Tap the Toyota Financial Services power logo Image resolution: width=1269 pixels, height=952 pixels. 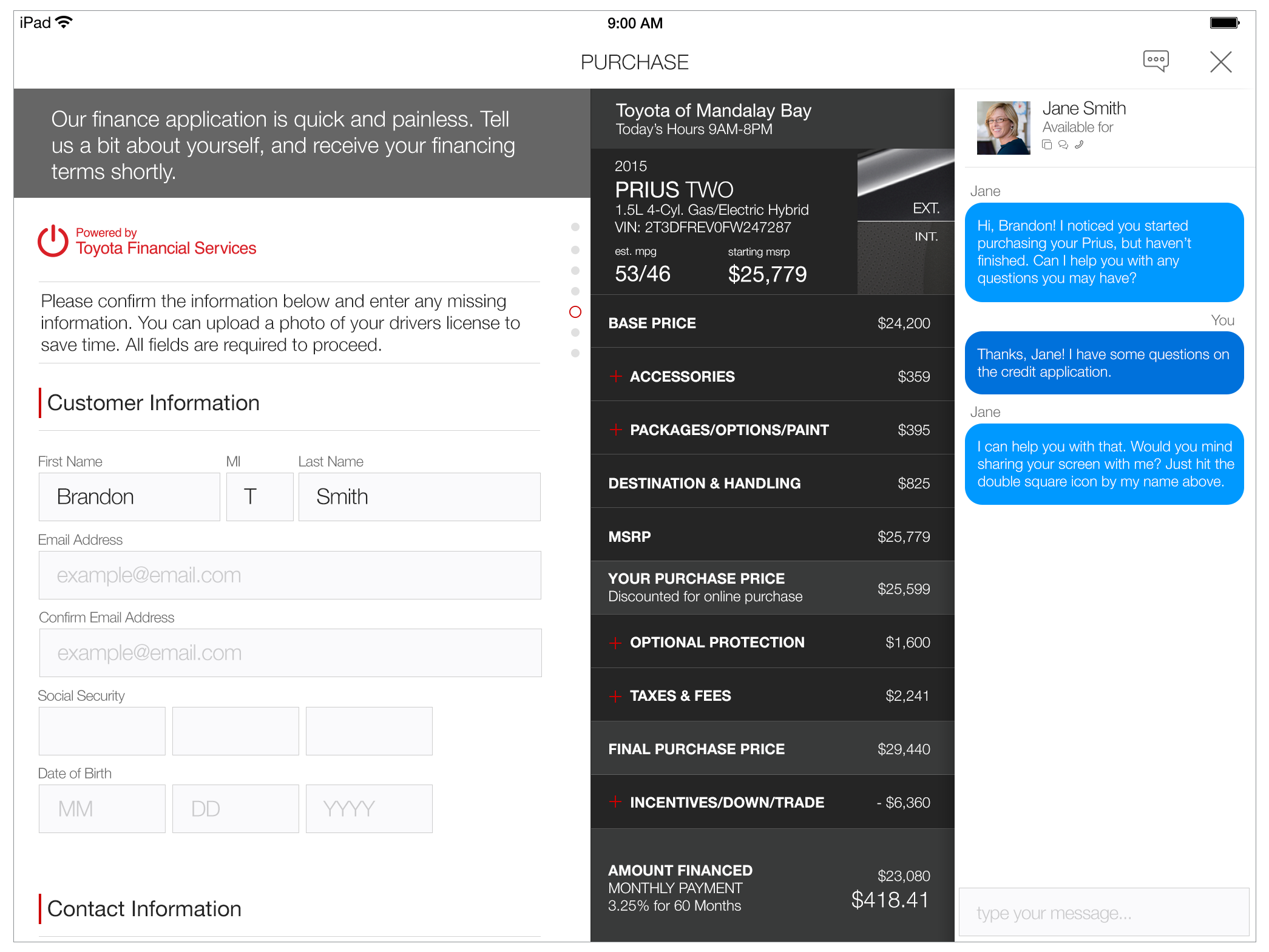coord(53,241)
